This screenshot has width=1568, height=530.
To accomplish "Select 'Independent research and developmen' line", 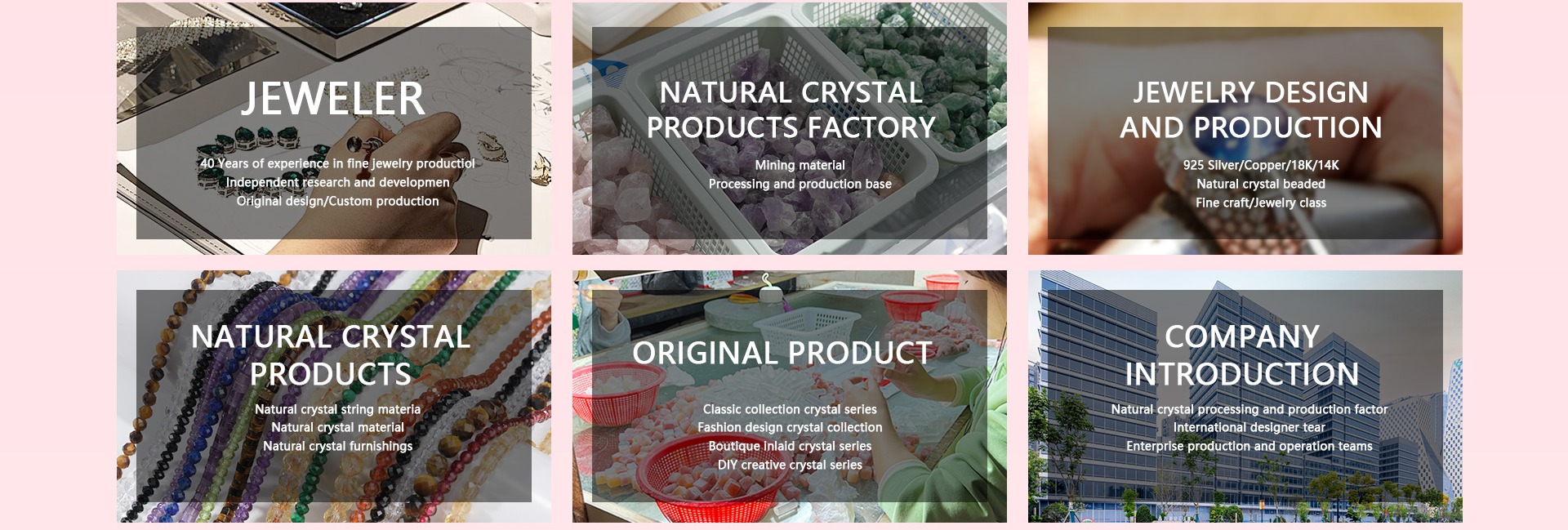I will pyautogui.click(x=337, y=182).
